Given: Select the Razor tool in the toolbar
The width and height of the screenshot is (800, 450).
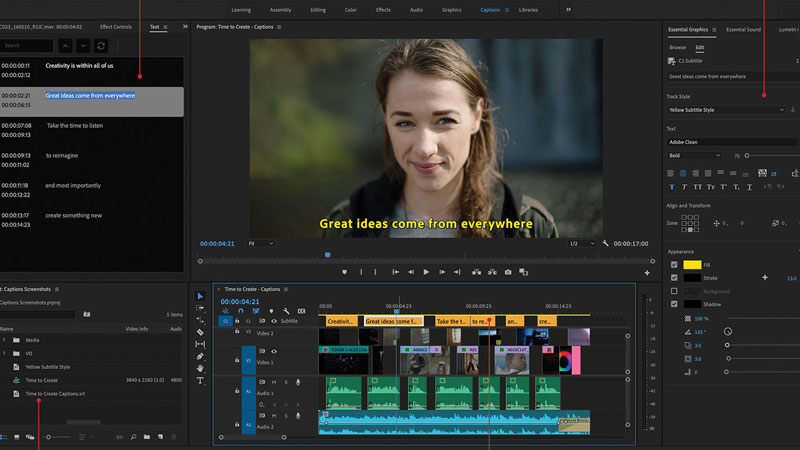Looking at the screenshot, I should (x=200, y=332).
